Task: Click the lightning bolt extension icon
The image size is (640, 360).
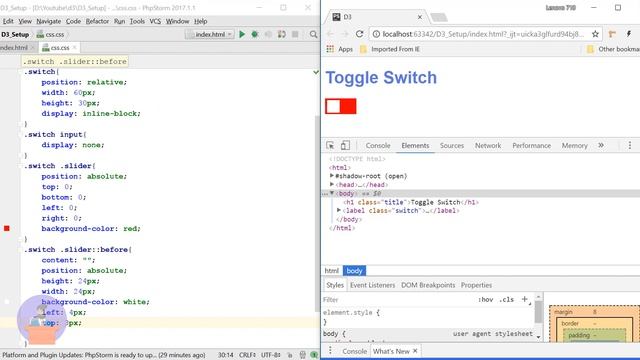Action: click(629, 34)
